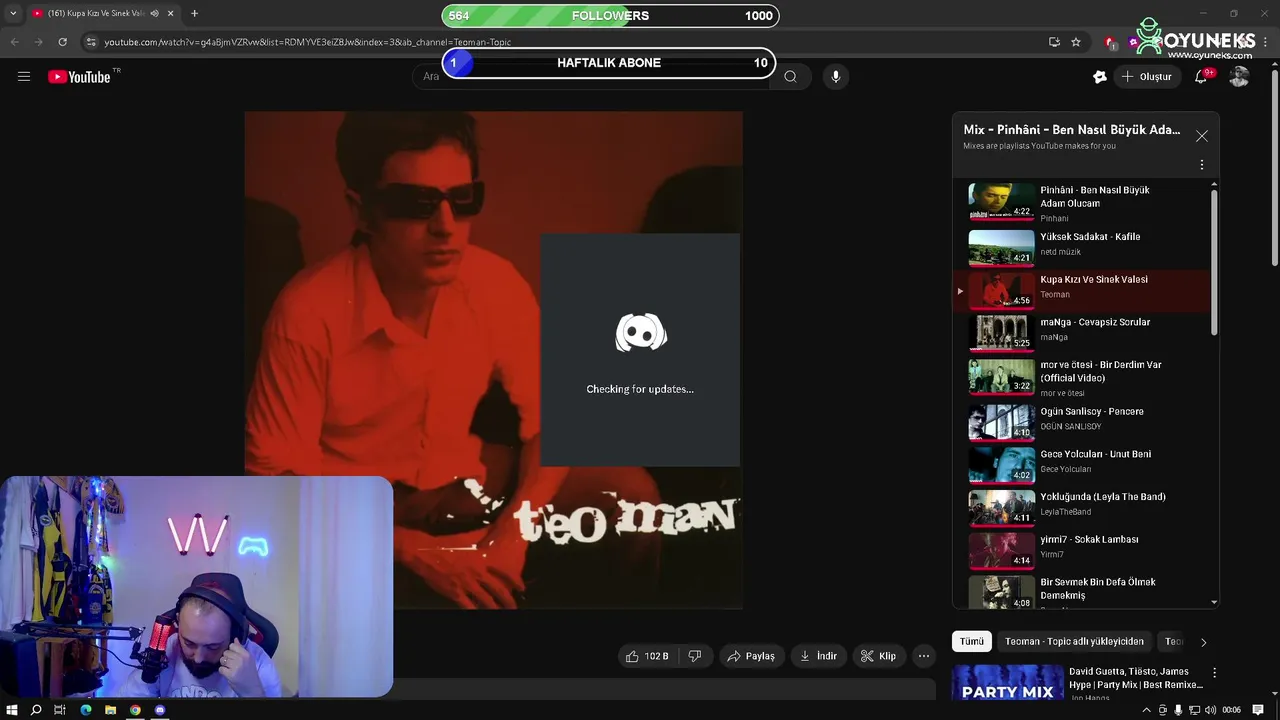This screenshot has height=720, width=1280.
Task: Click the İndir download button
Action: tap(818, 656)
